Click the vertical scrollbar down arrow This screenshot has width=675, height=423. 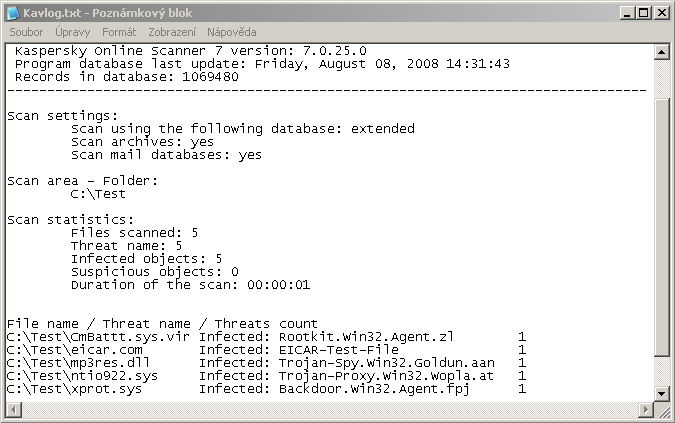point(661,393)
